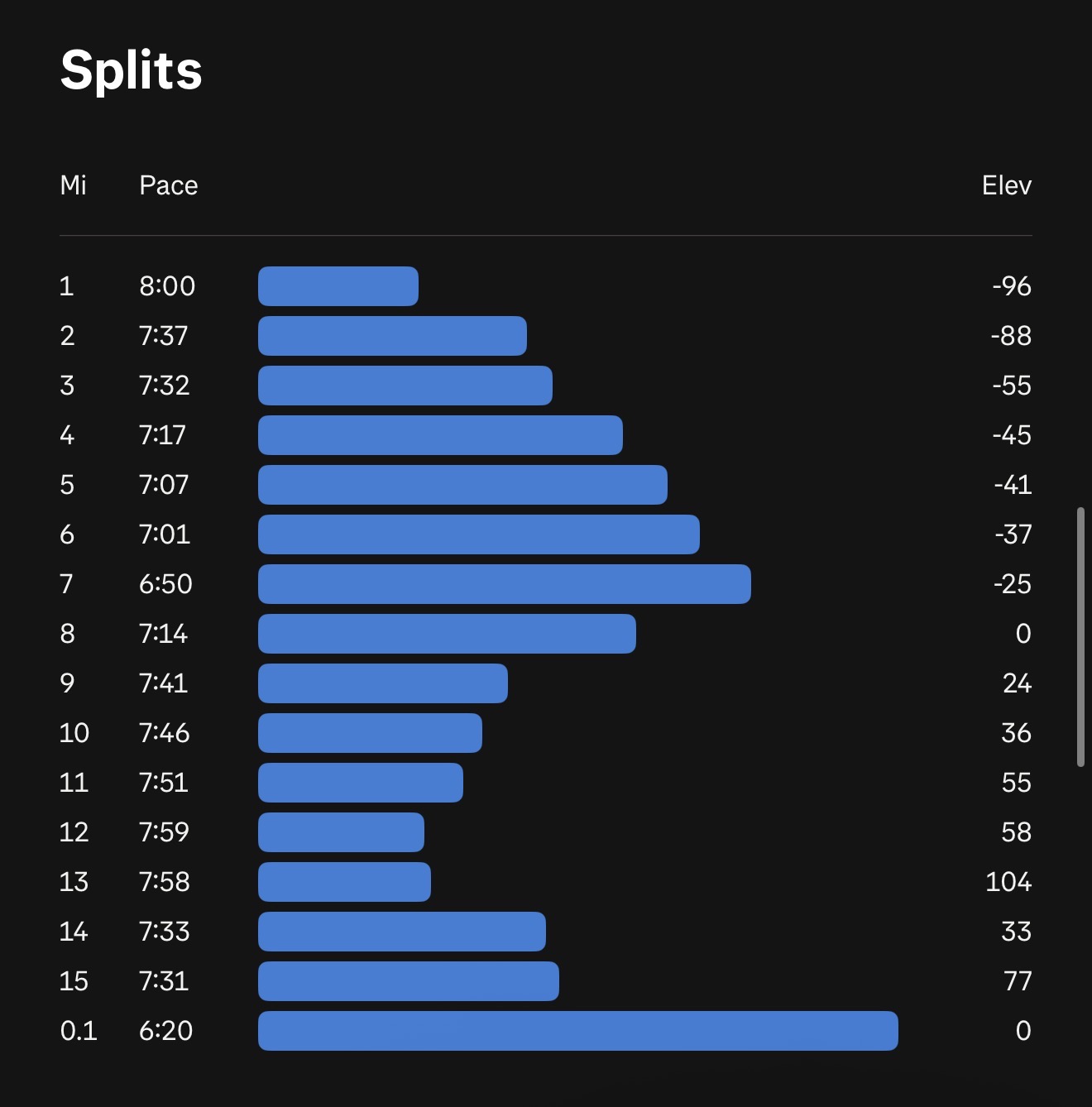Select the mile 13 split bar
The image size is (1092, 1107).
point(344,882)
